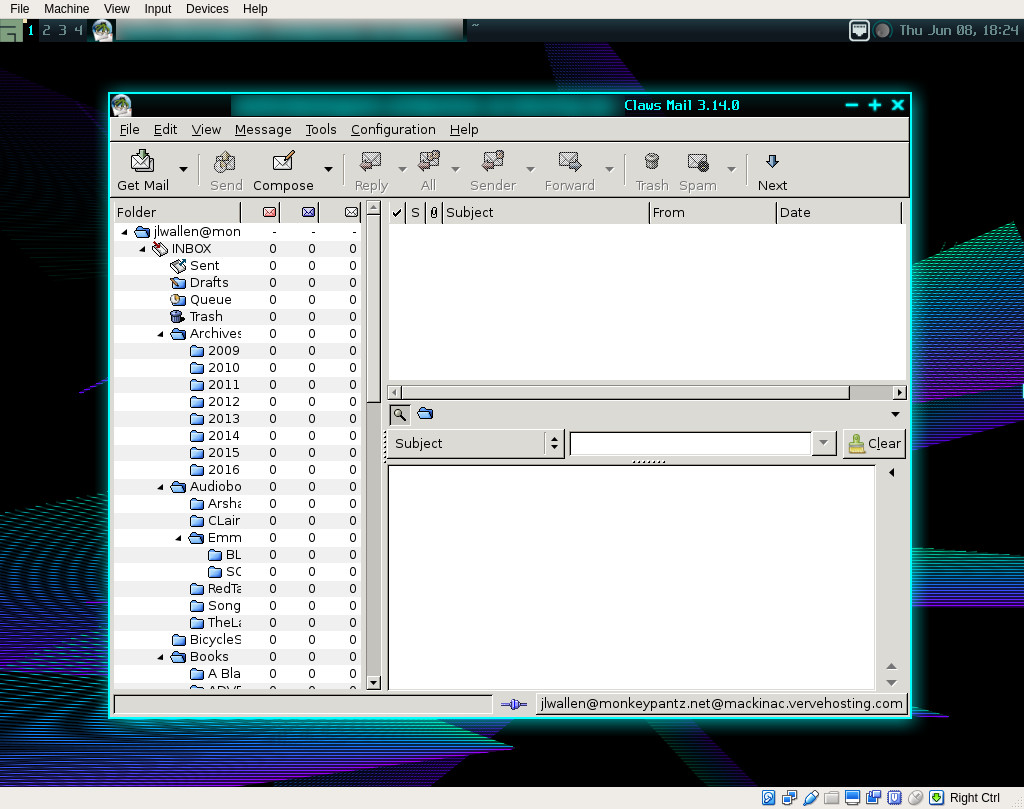Click the Clear search button
The height and width of the screenshot is (809, 1024).
[x=873, y=444]
